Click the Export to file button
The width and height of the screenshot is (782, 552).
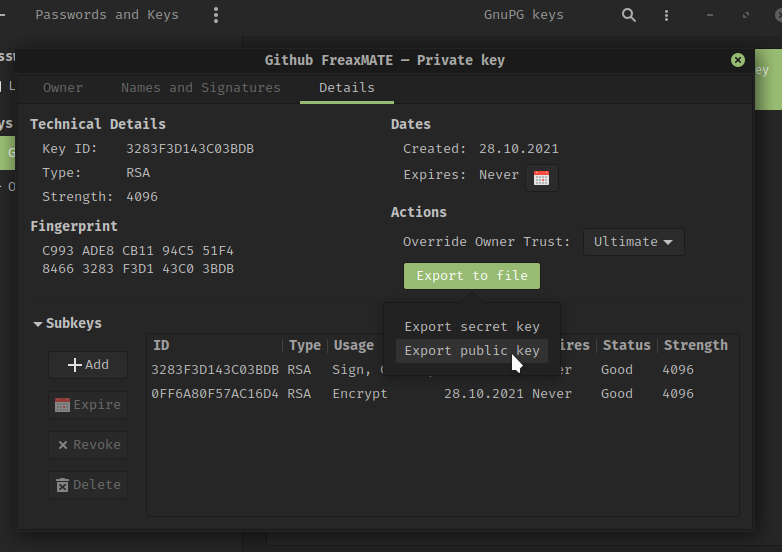[x=471, y=276]
